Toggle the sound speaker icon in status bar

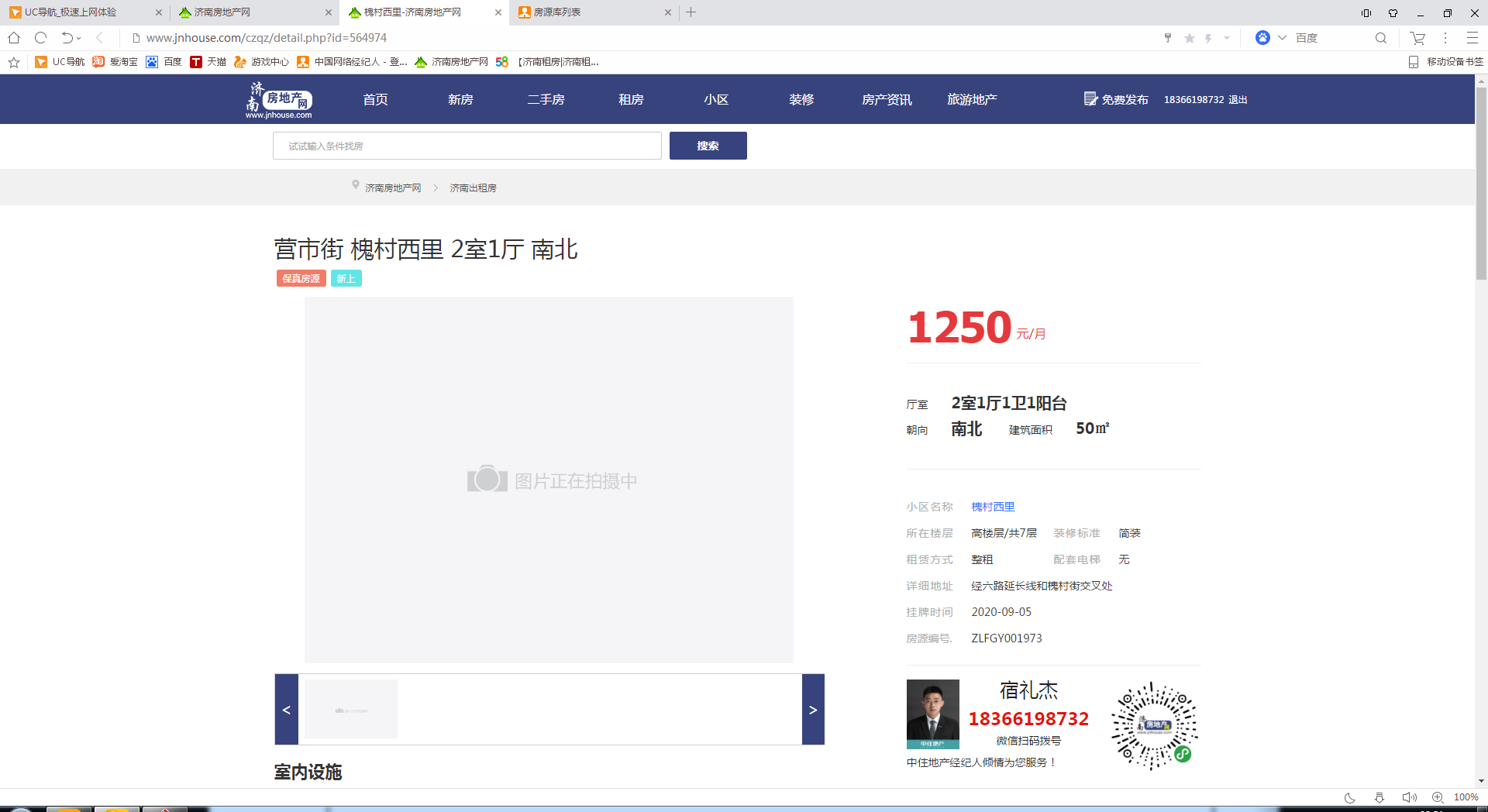click(1408, 797)
